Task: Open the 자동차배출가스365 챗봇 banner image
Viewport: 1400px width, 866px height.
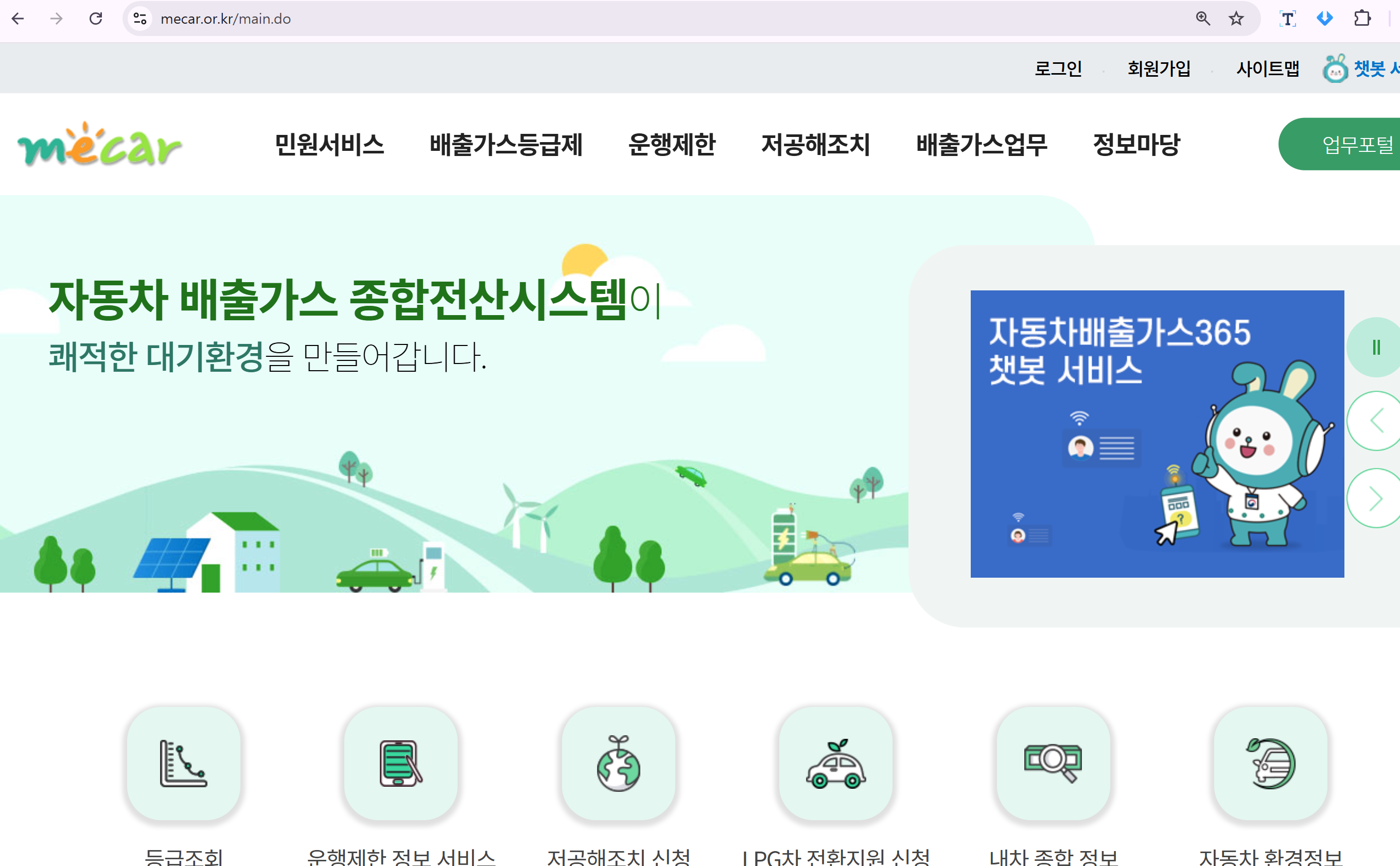Action: [x=1157, y=434]
